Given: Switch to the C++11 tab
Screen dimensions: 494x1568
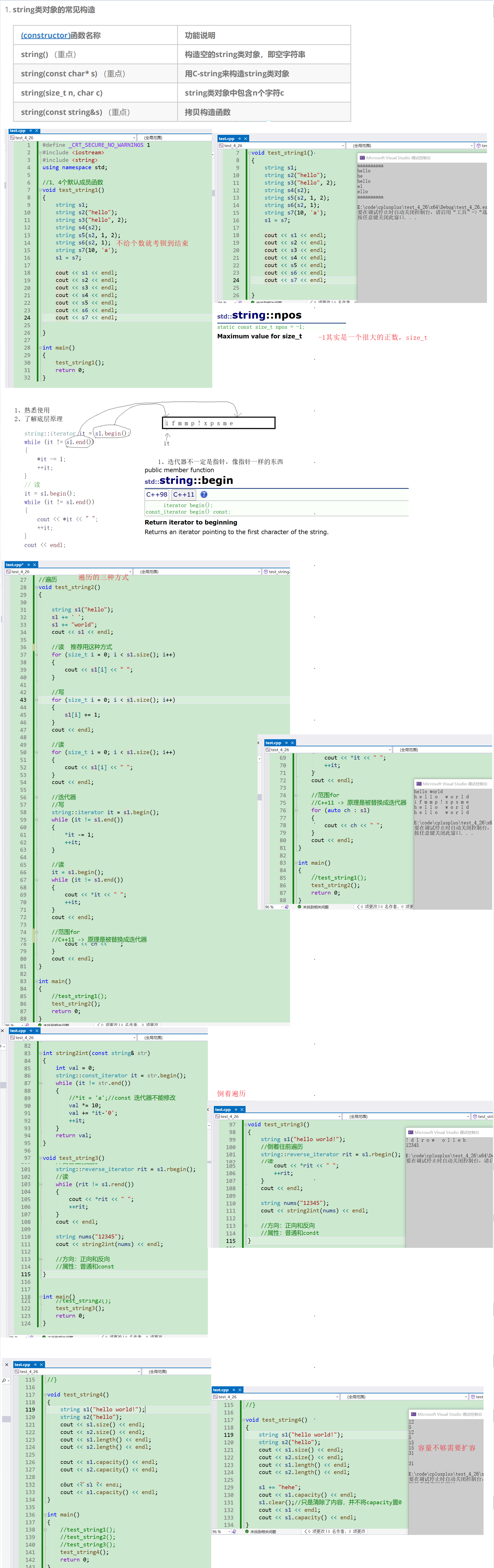Looking at the screenshot, I should [184, 495].
